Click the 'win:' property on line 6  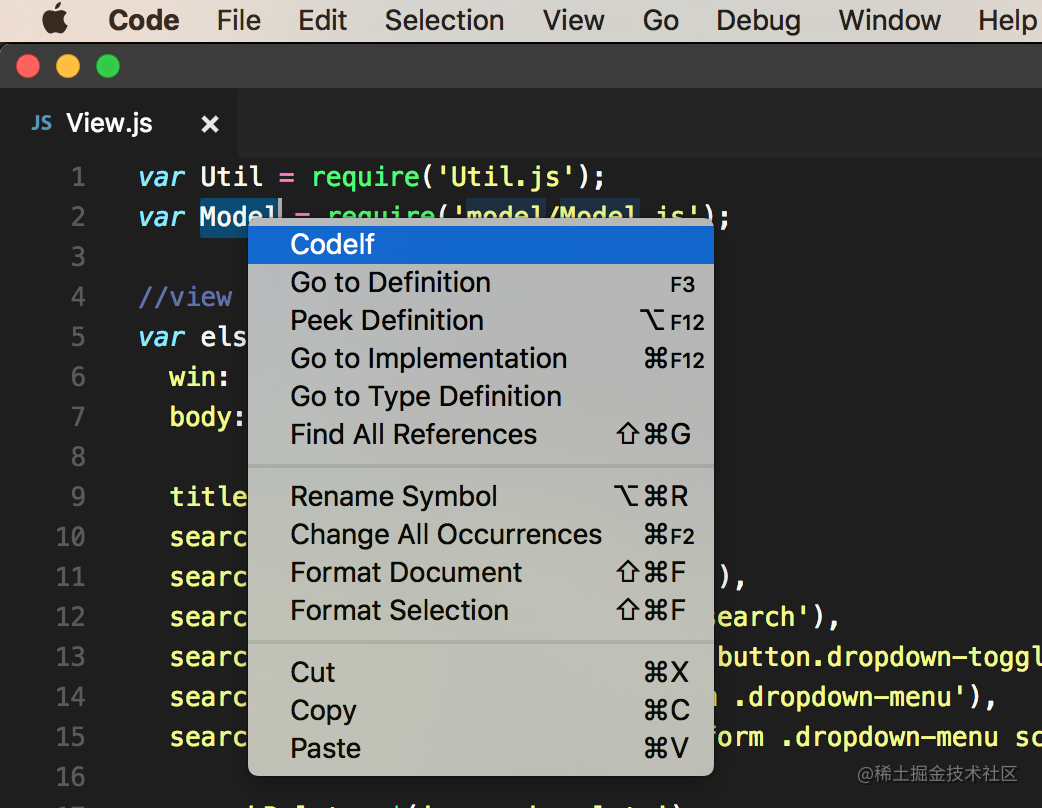coord(199,377)
